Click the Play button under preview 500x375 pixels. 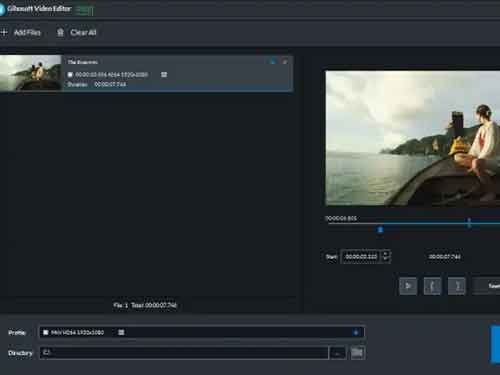pos(408,286)
